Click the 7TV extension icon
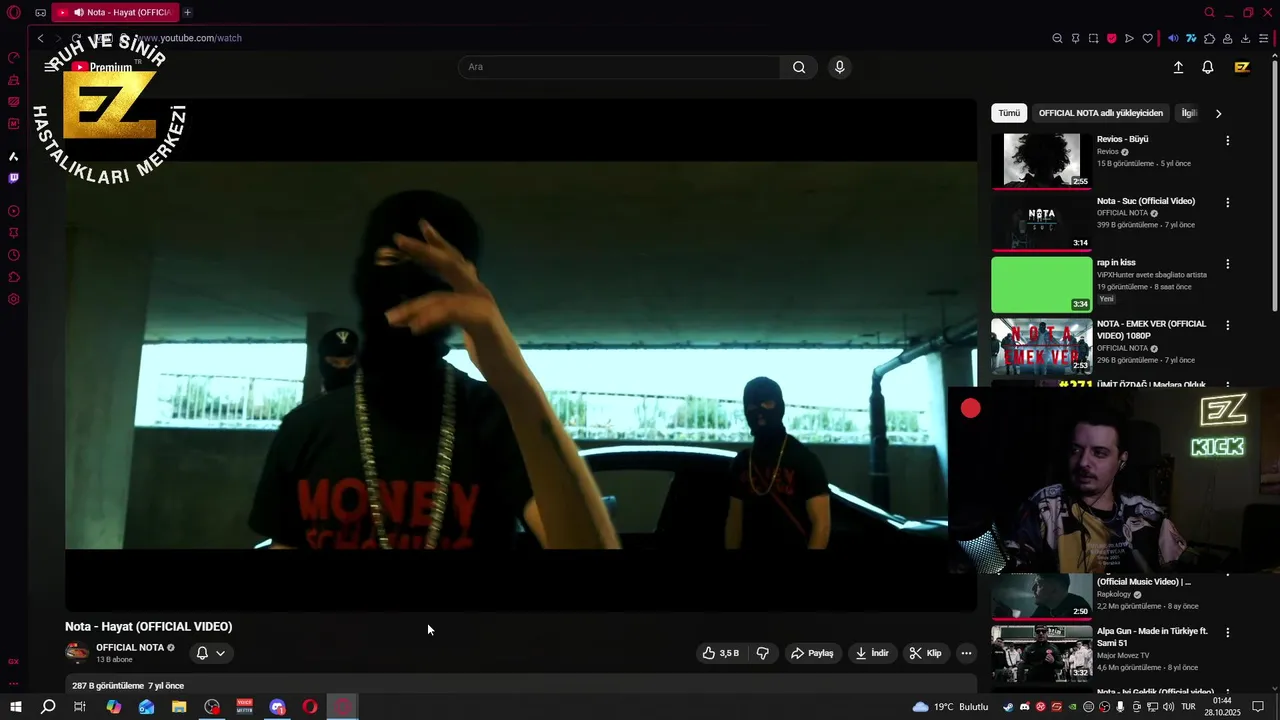The height and width of the screenshot is (720, 1280). 1191,38
